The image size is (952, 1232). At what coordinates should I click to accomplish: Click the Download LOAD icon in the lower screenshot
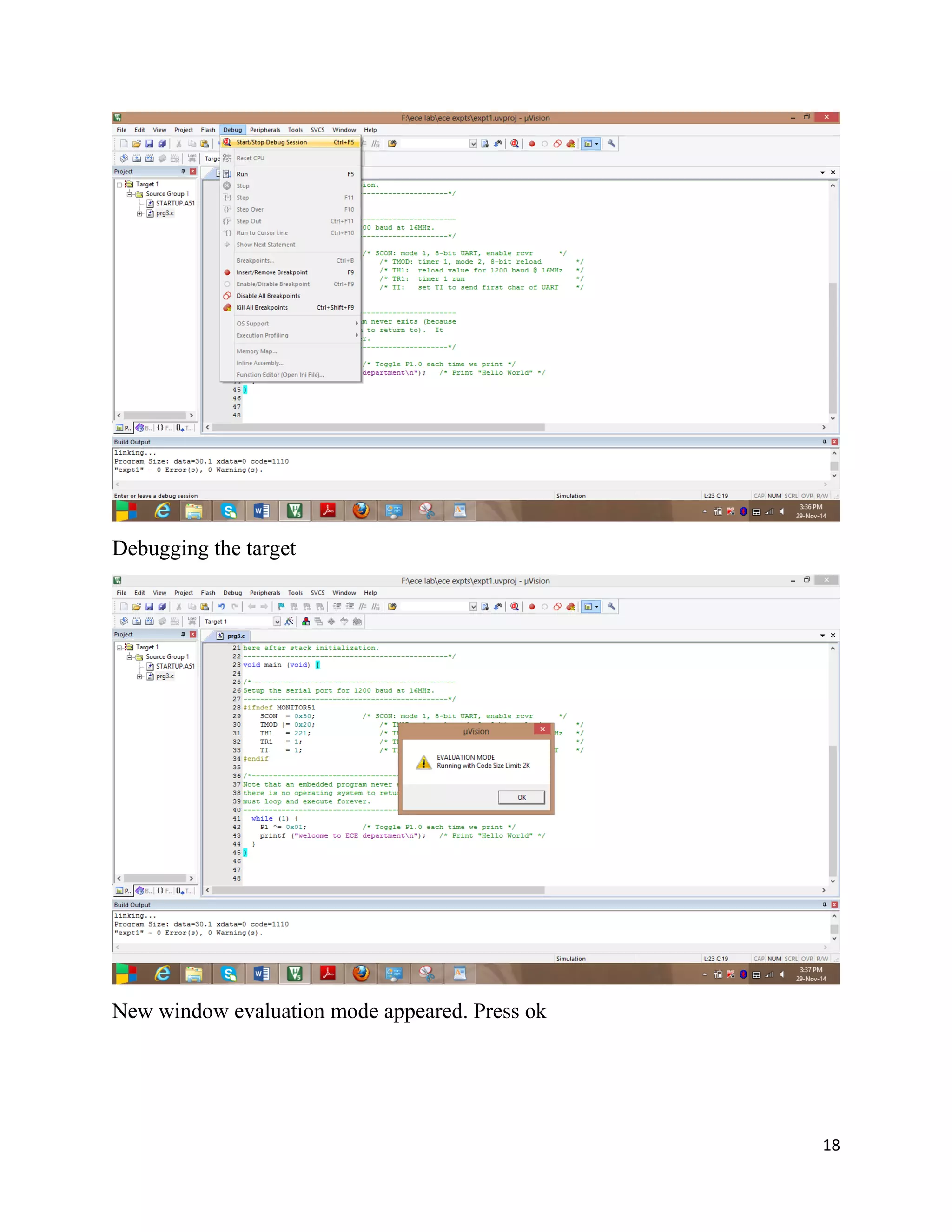(x=192, y=621)
